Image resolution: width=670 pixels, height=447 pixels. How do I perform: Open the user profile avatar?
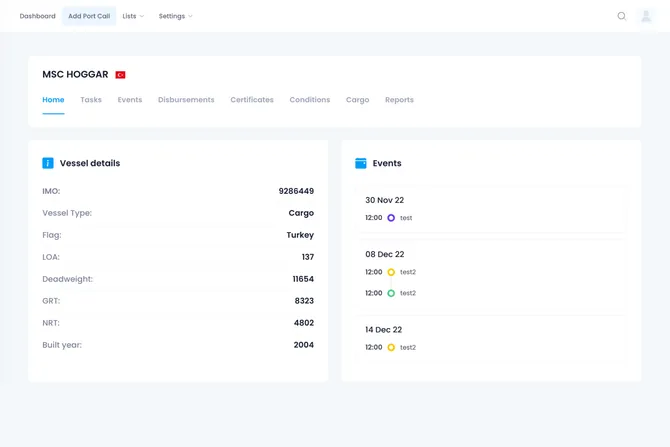tap(646, 16)
